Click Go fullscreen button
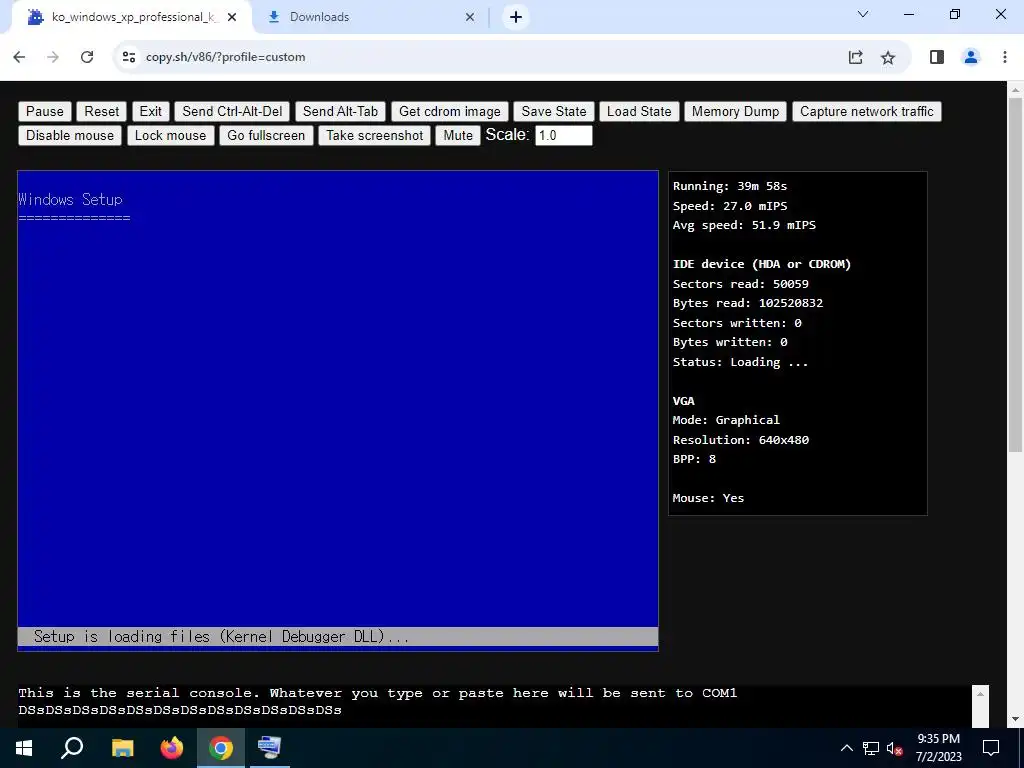 [x=266, y=135]
